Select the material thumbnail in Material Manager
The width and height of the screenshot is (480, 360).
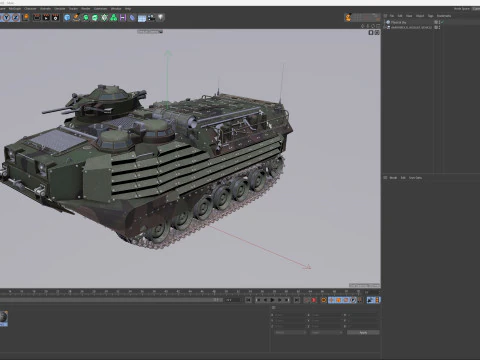4,318
